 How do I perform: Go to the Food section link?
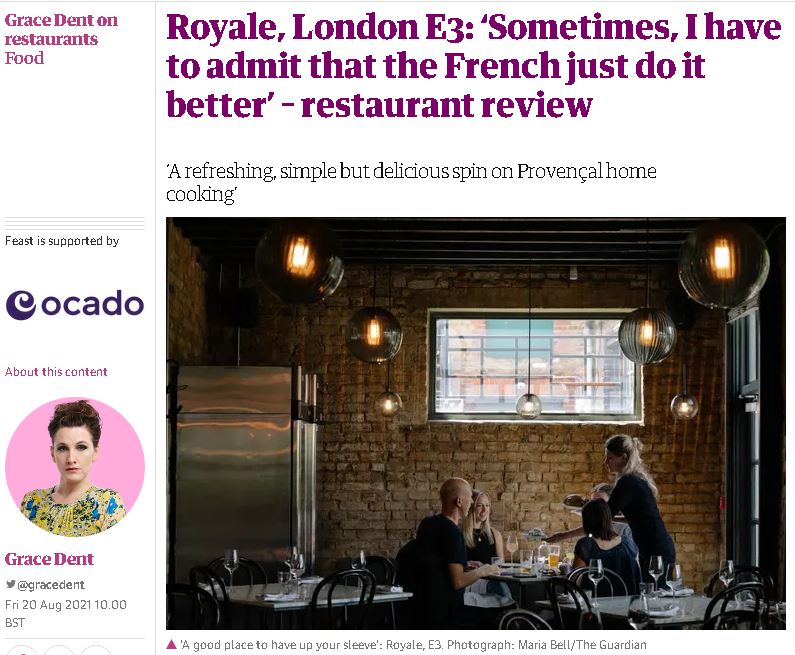tap(24, 58)
